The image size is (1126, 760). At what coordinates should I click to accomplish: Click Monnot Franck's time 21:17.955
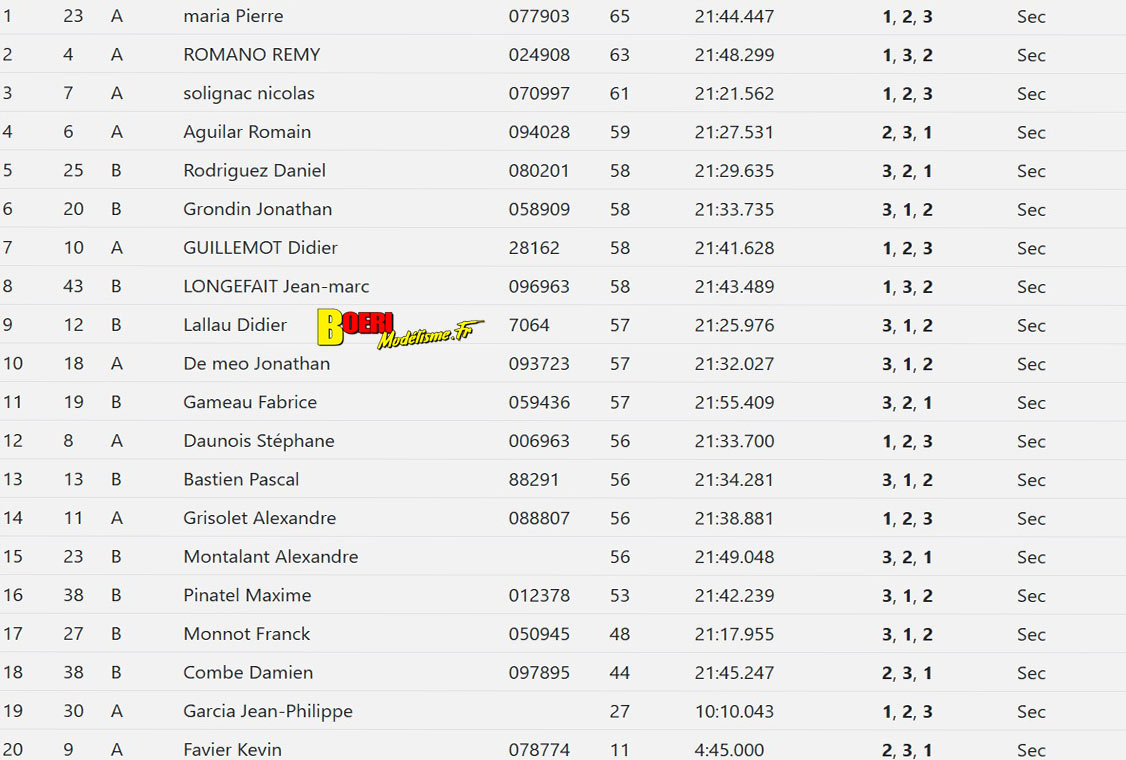[x=734, y=634]
